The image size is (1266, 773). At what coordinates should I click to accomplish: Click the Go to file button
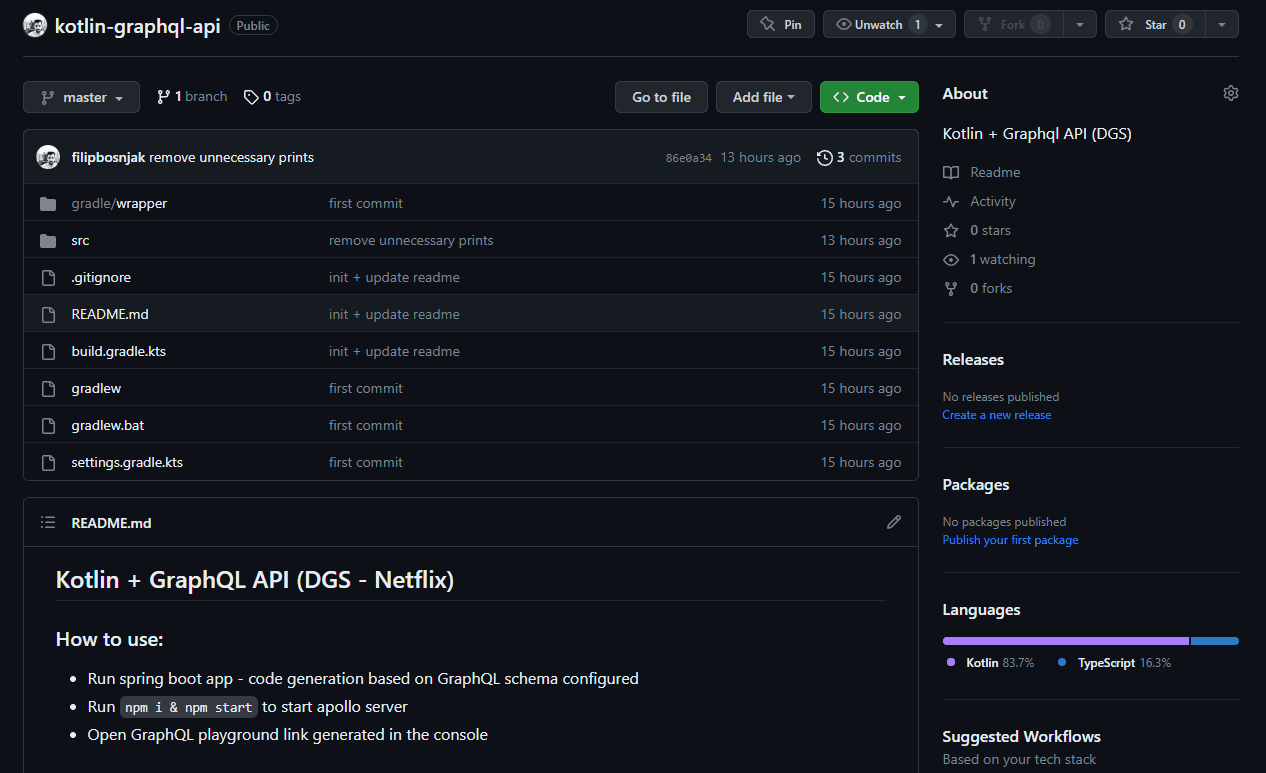tap(661, 97)
